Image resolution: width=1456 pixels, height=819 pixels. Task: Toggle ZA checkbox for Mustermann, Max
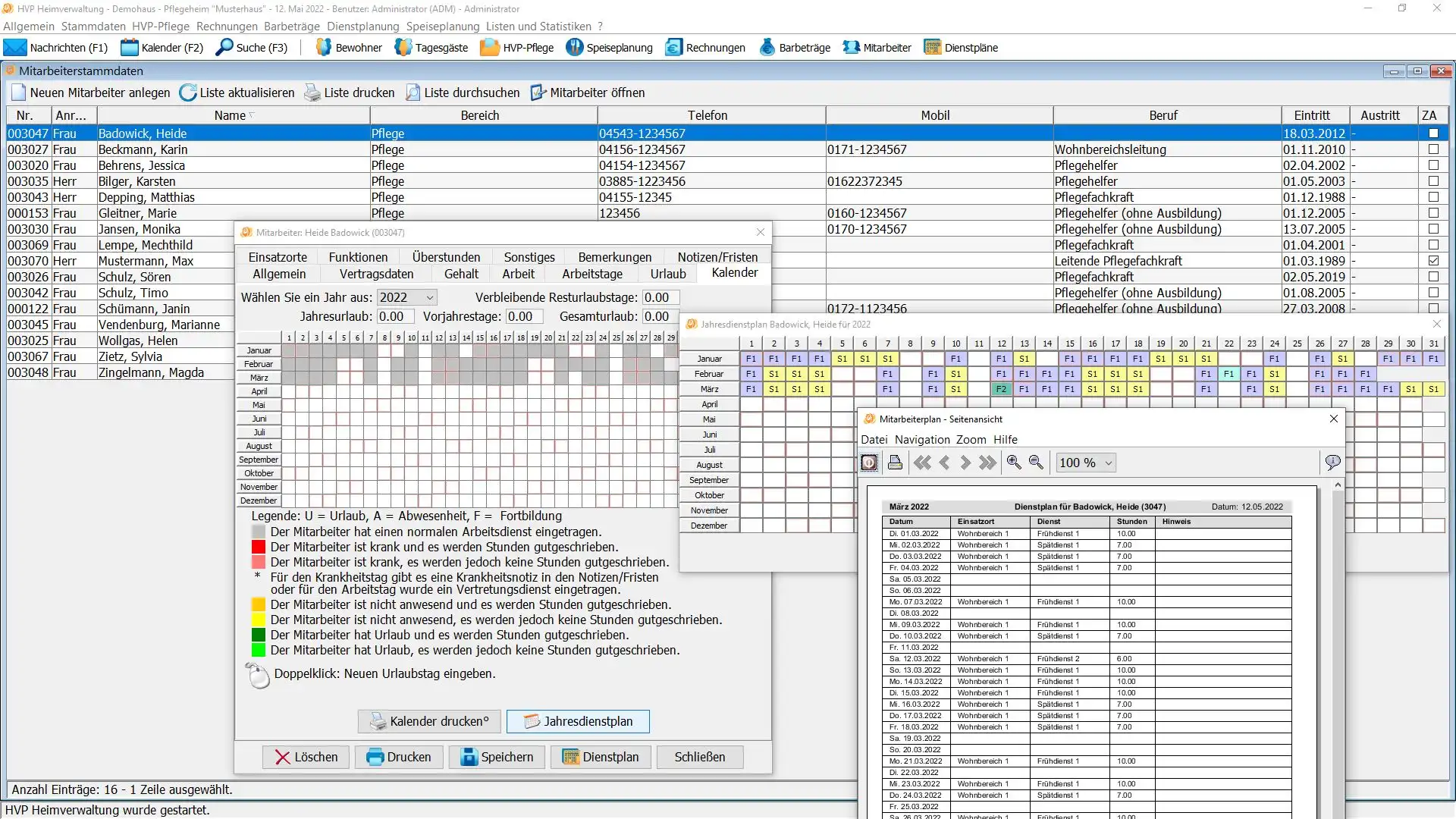pos(1433,261)
